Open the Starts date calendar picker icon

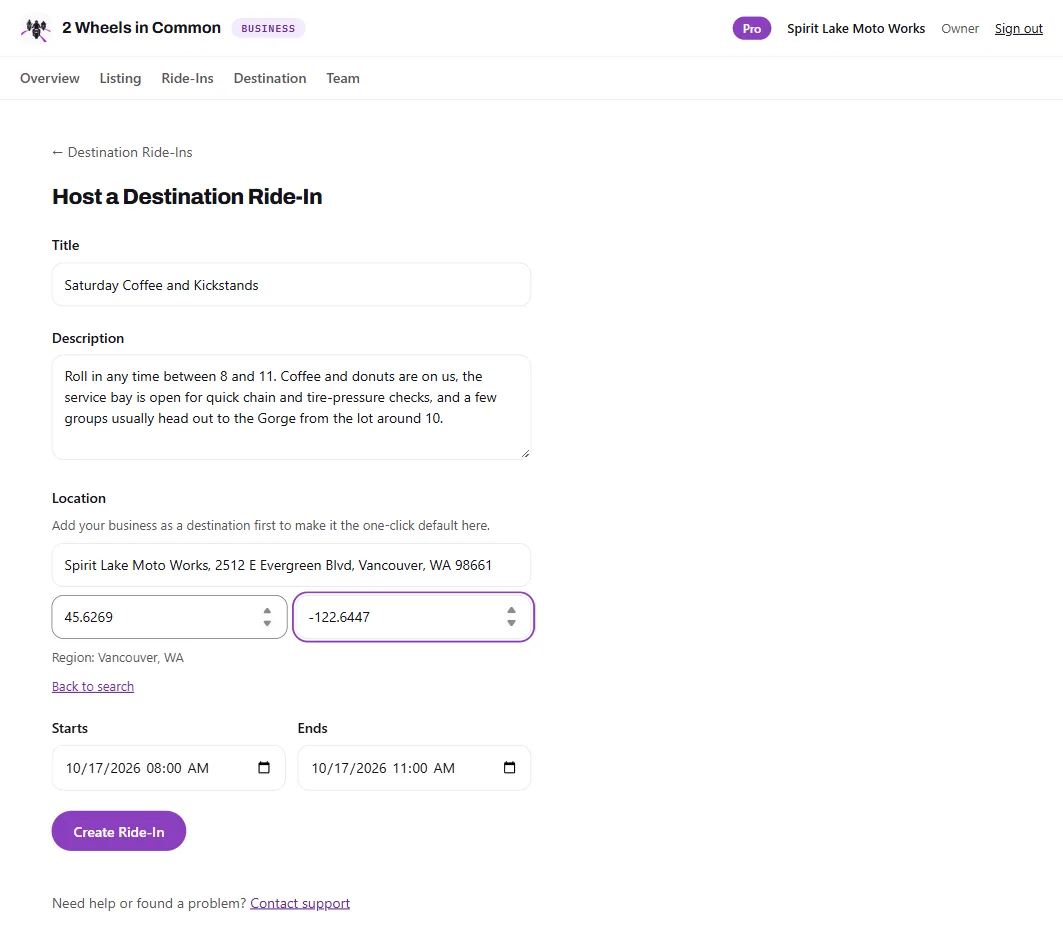[x=264, y=767]
